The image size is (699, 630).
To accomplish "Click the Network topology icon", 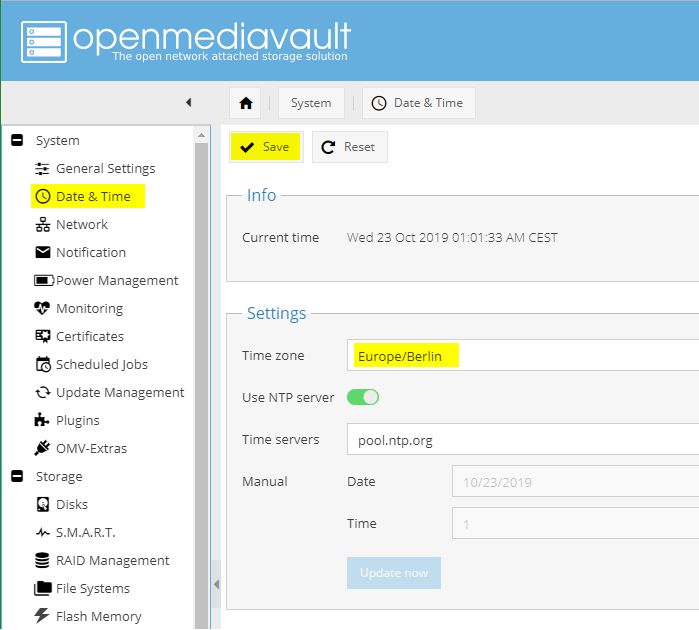I will [43, 224].
